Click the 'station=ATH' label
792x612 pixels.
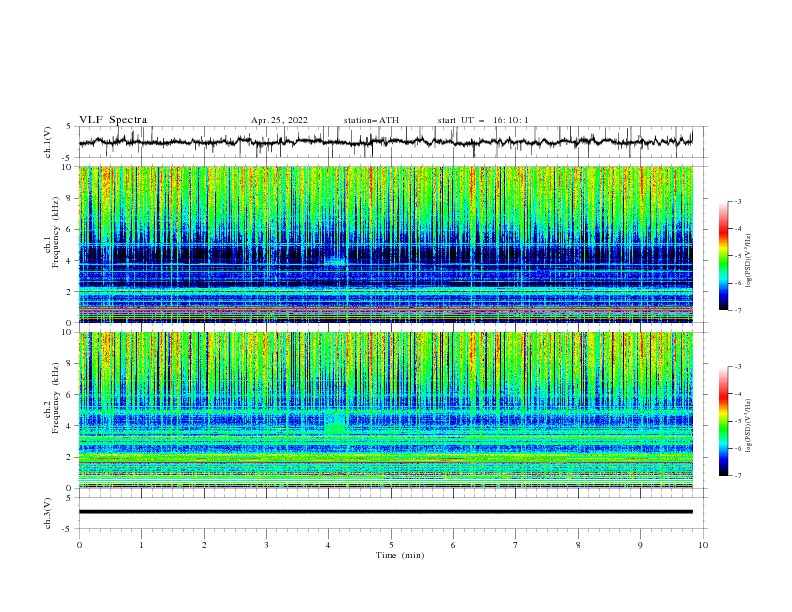[x=371, y=120]
